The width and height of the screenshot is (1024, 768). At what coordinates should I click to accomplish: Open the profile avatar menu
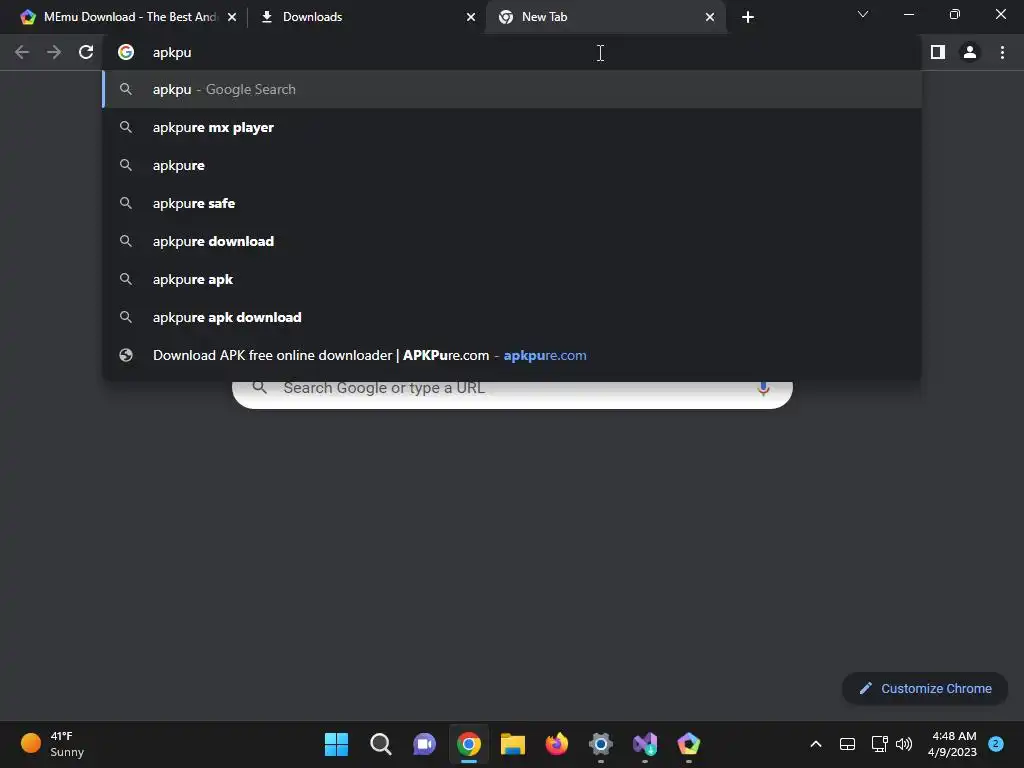970,52
